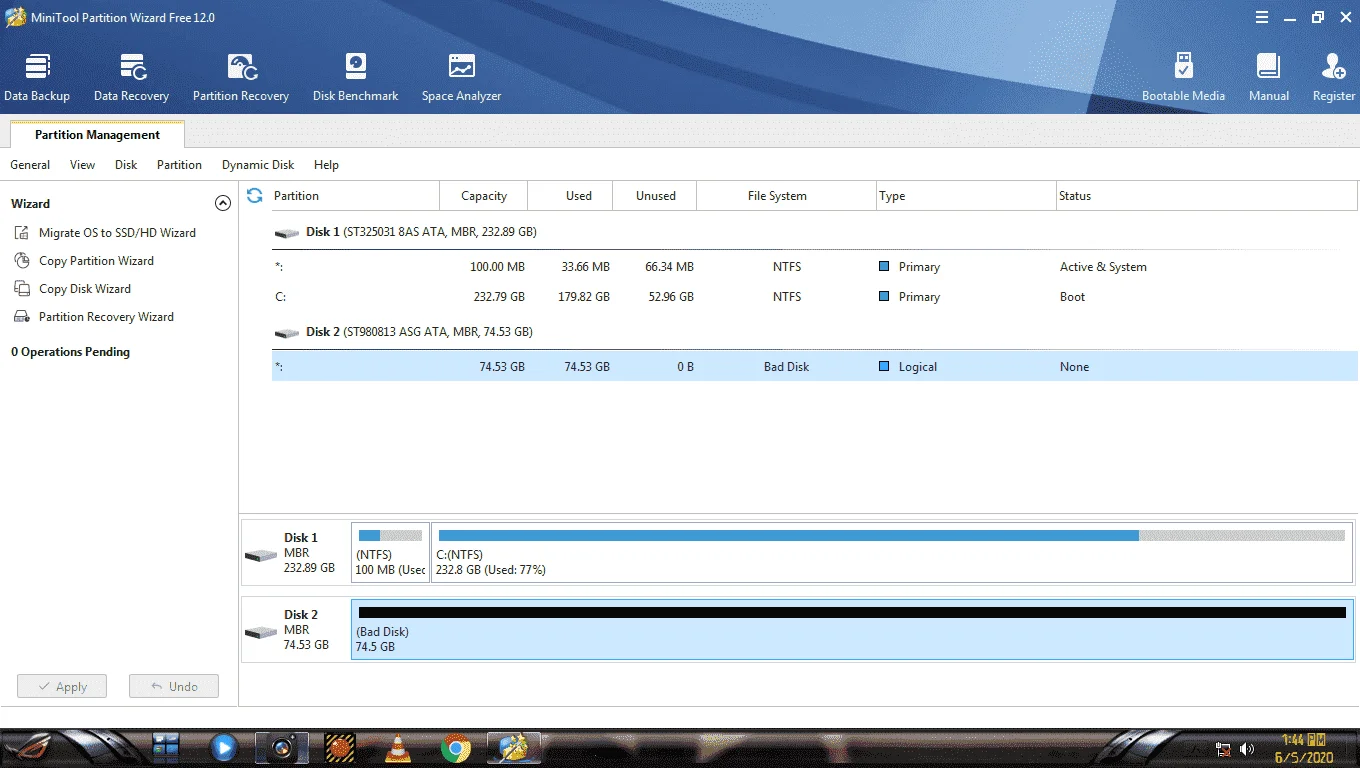The image size is (1360, 768).
Task: Launch the Copy Disk Wizard
Action: [85, 289]
